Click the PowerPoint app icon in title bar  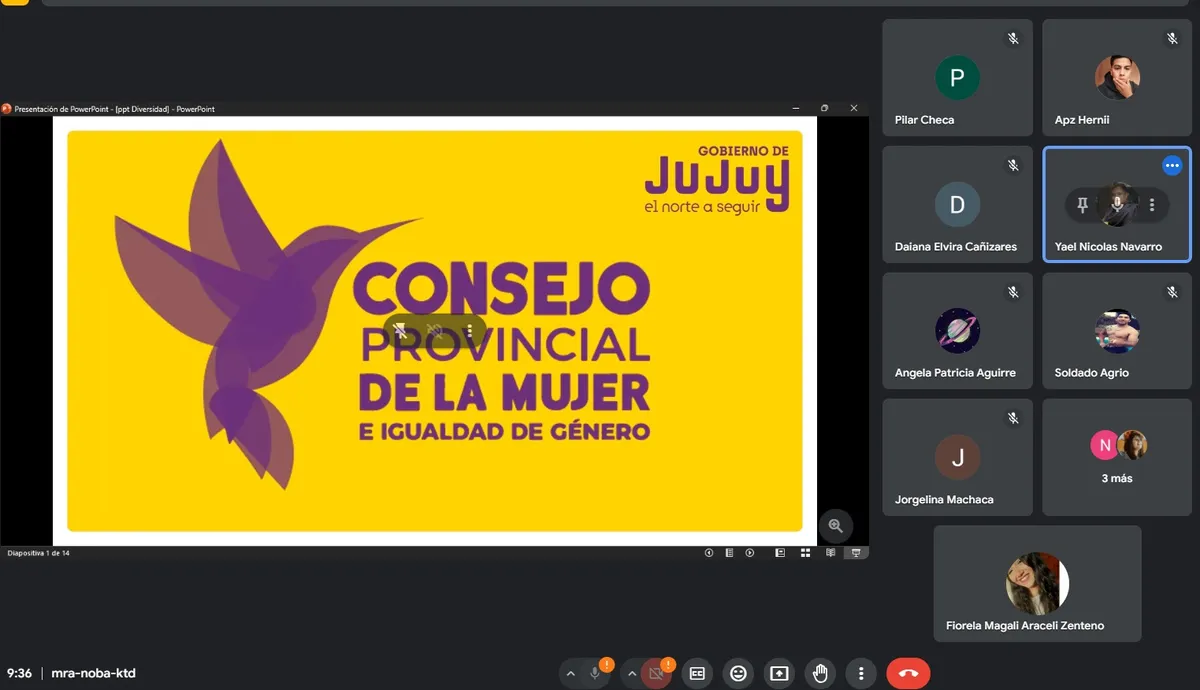point(6,108)
